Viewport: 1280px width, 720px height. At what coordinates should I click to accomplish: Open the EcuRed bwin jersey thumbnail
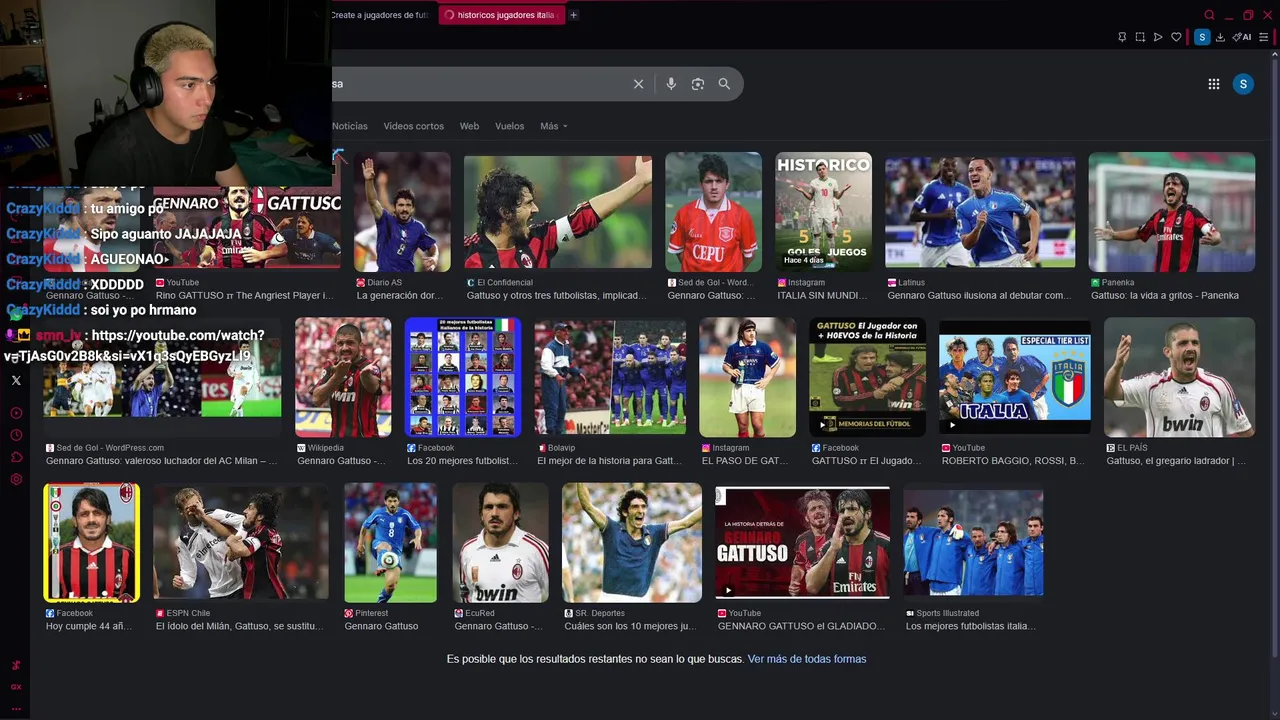pyautogui.click(x=500, y=543)
